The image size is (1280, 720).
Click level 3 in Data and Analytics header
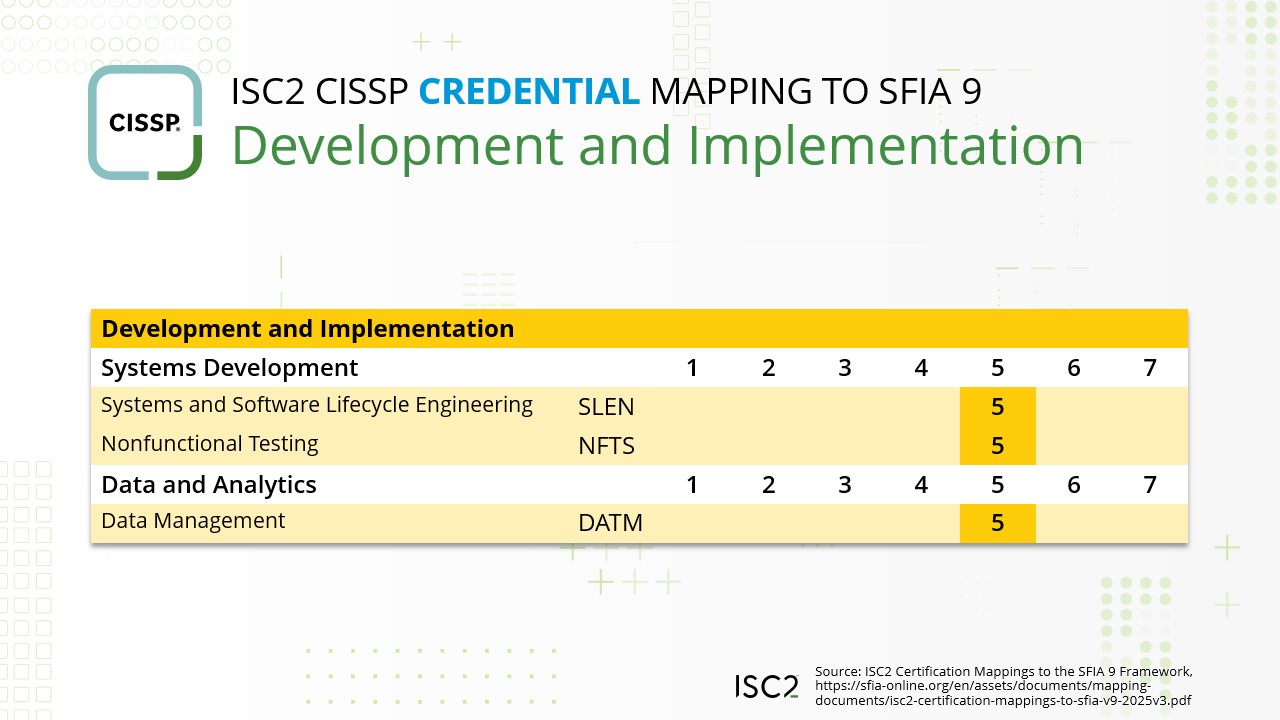845,485
